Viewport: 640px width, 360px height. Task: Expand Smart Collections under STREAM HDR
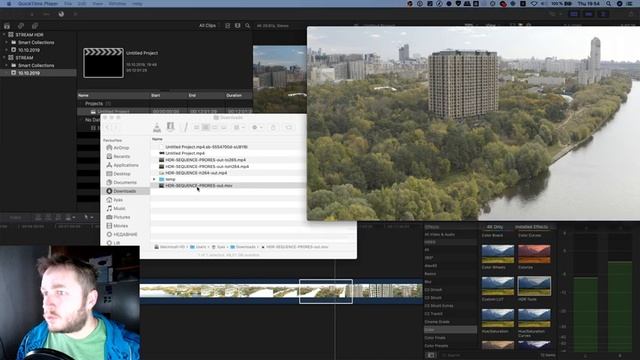click(x=7, y=42)
